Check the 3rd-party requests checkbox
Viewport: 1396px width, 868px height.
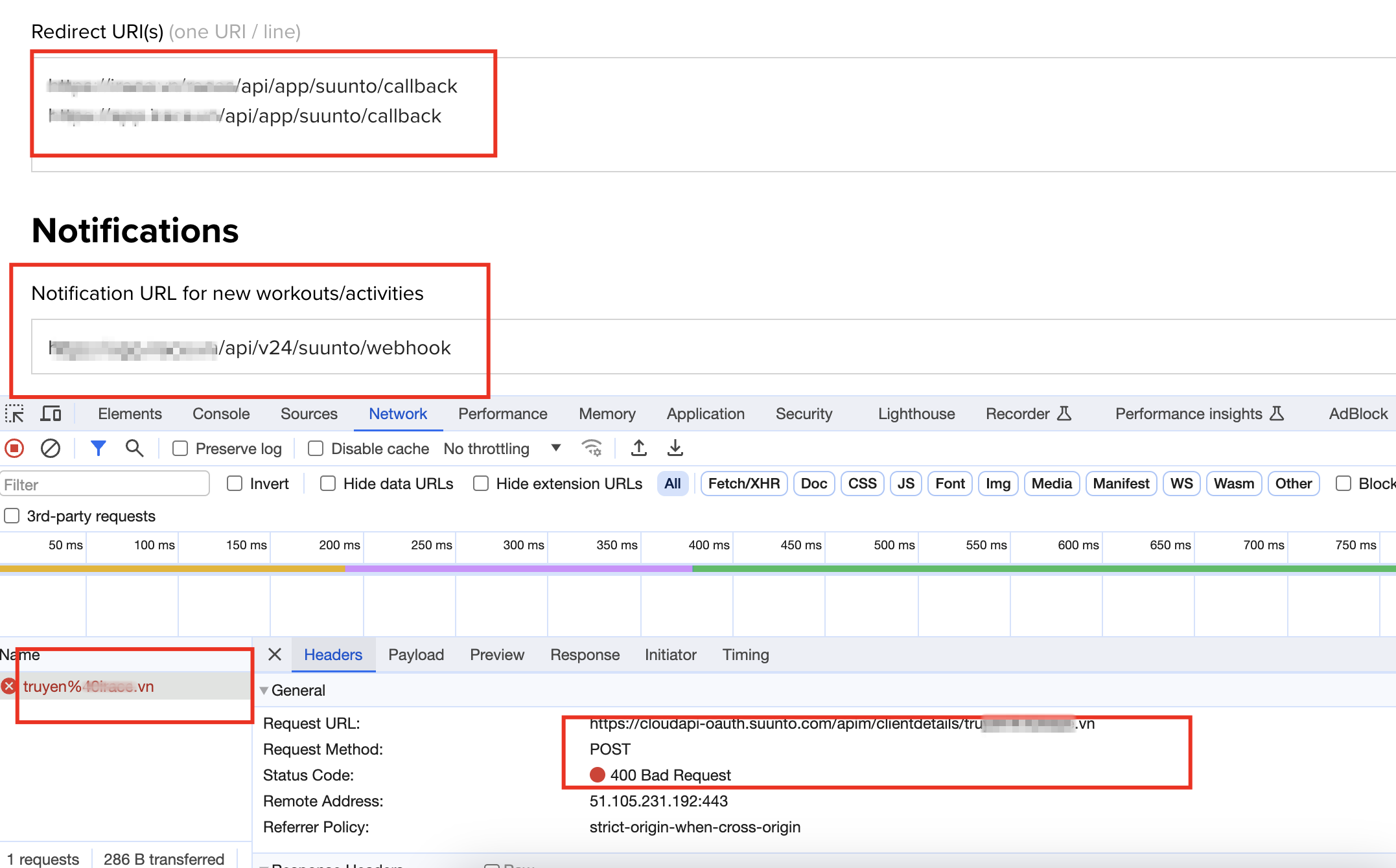(x=12, y=516)
